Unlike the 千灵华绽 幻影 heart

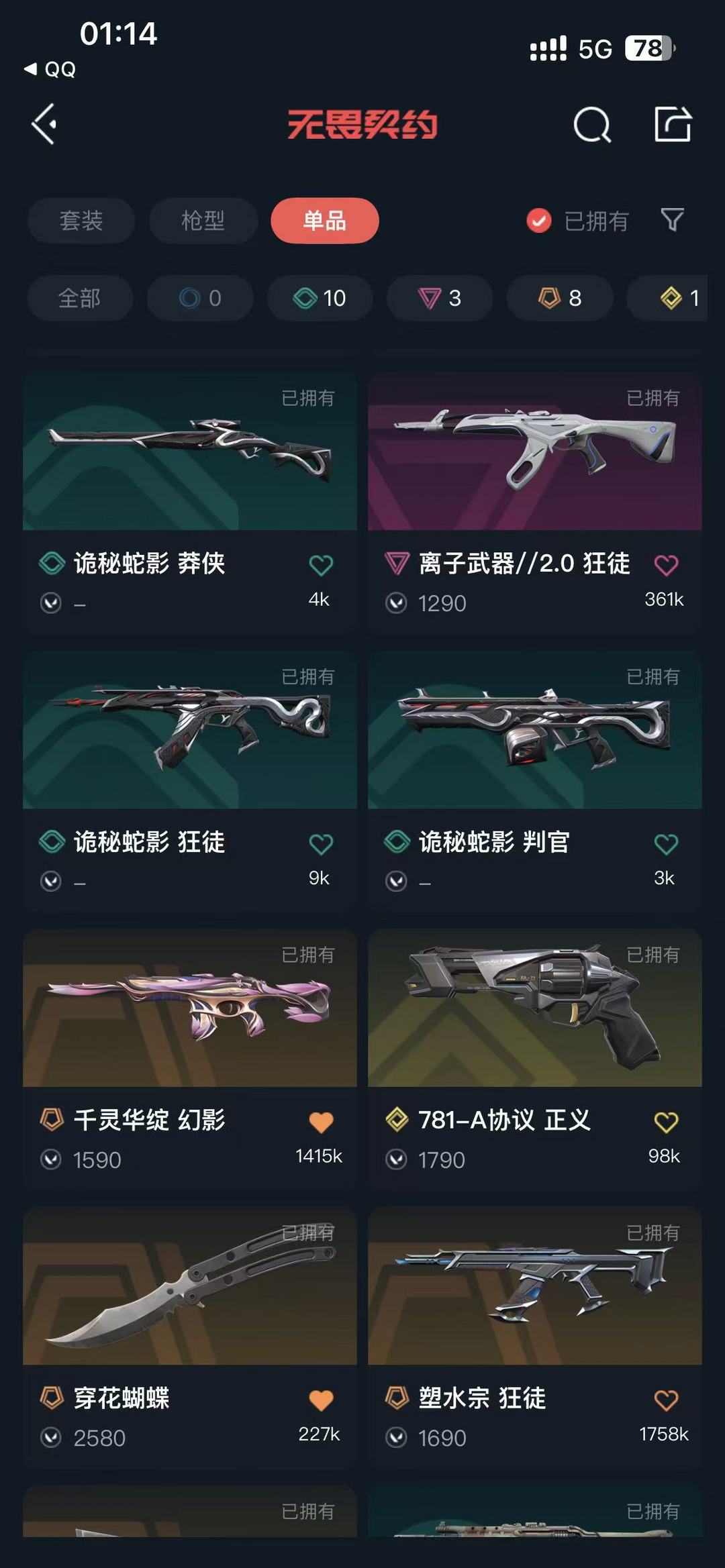tap(321, 1122)
